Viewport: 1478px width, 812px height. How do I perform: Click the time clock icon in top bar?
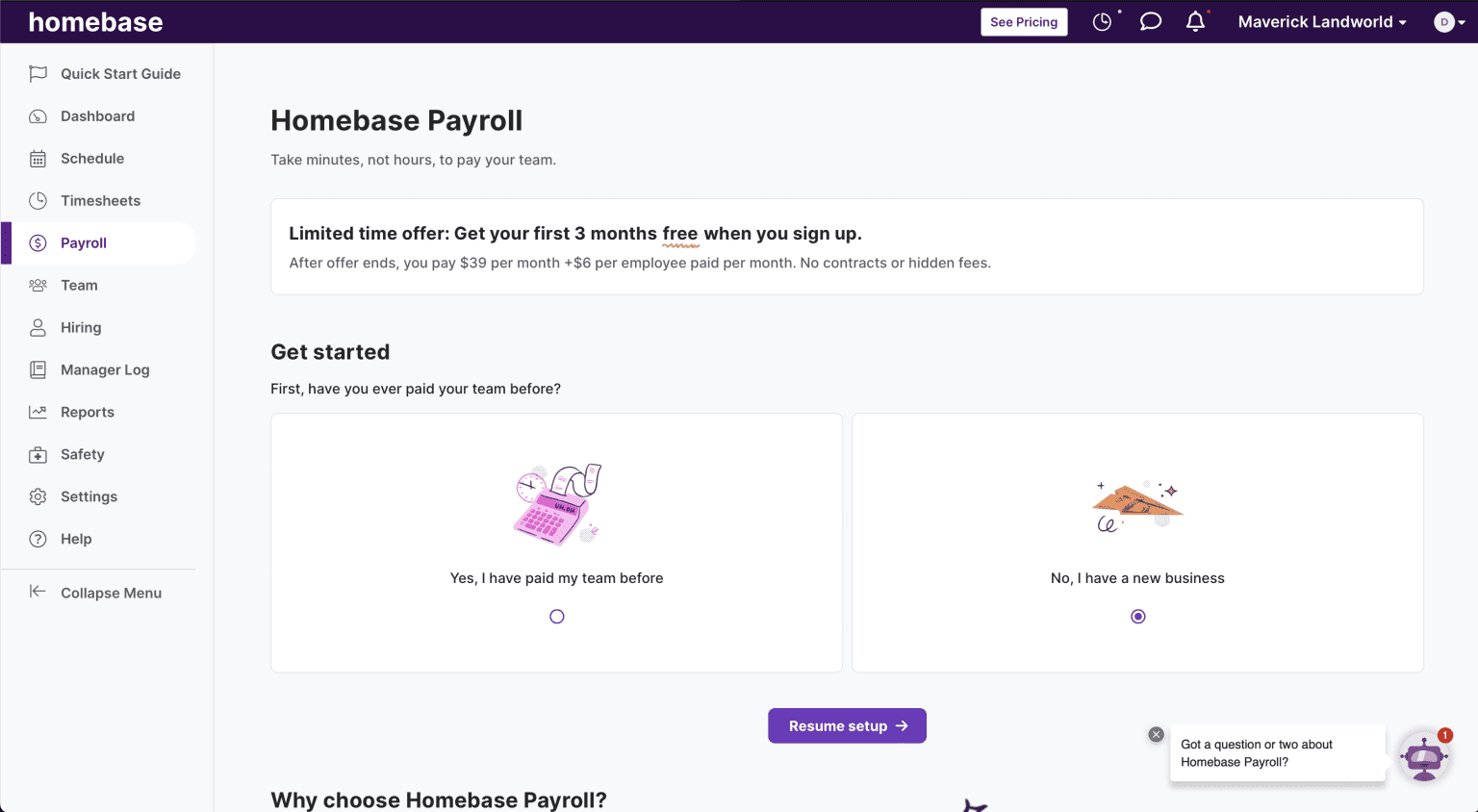click(1102, 20)
